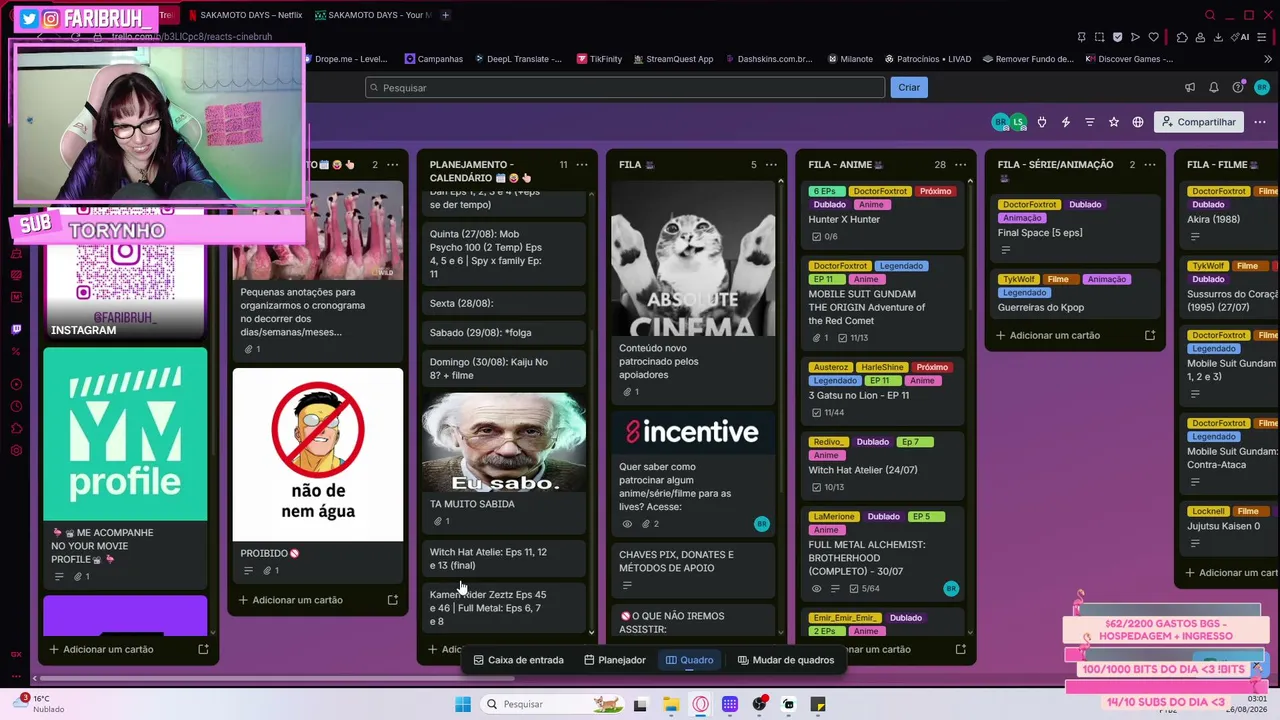Toggle the Witch Hat Atelier 10/13 checklist badge
1280x720 pixels.
tap(828, 487)
